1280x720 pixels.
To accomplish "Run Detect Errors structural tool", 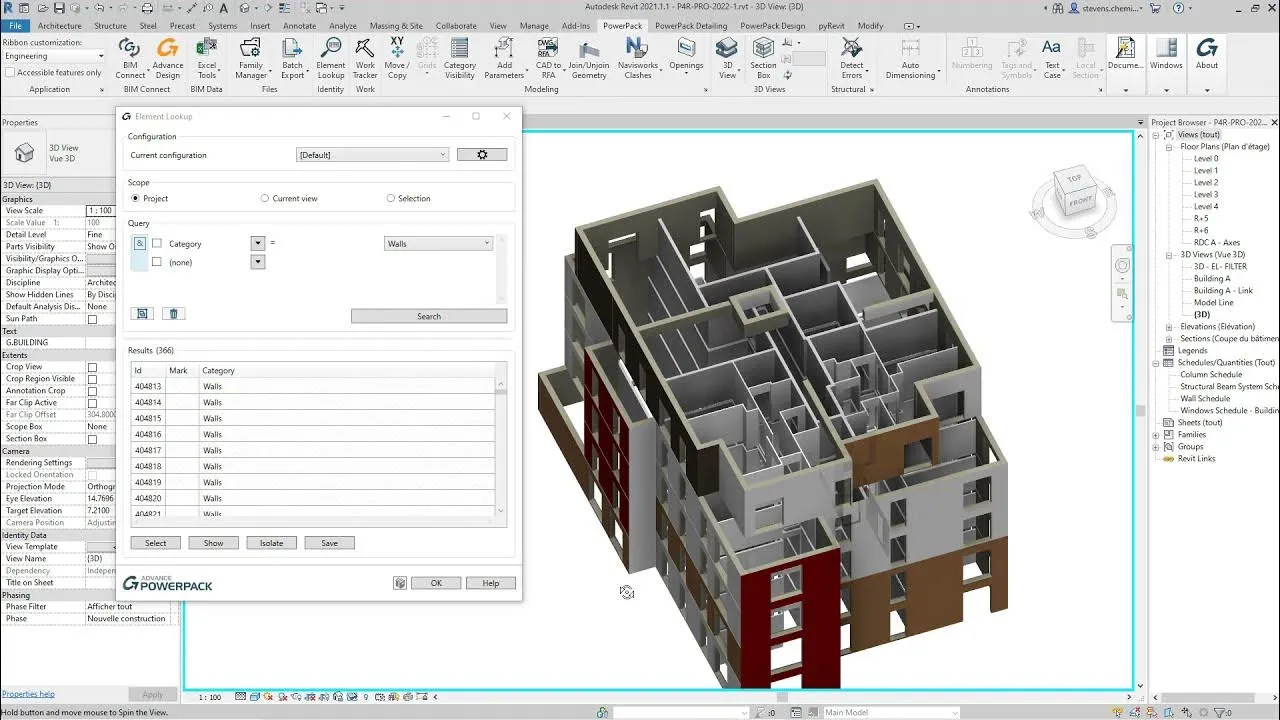I will (x=852, y=59).
